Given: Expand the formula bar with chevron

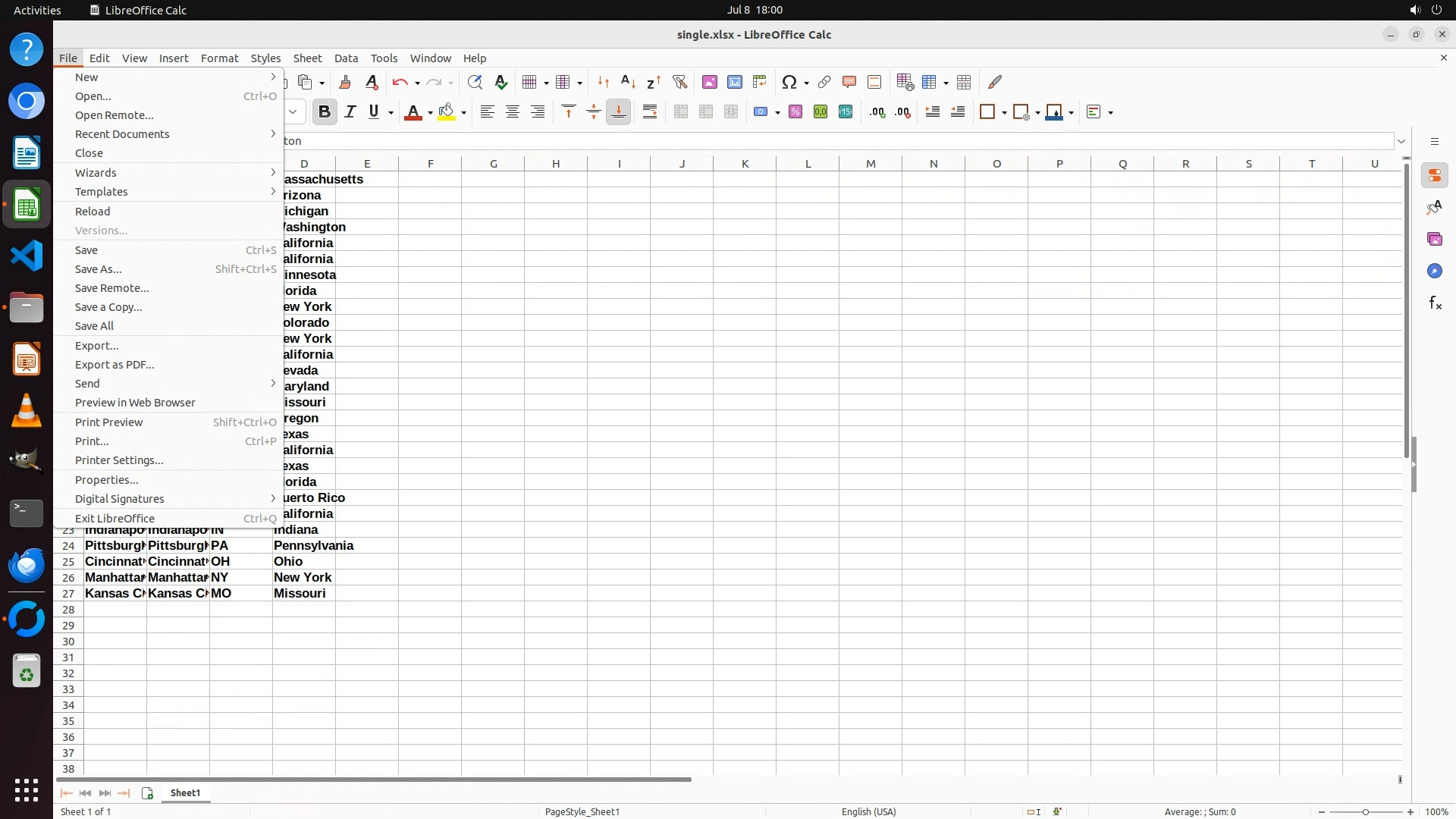Looking at the screenshot, I should (x=1401, y=141).
